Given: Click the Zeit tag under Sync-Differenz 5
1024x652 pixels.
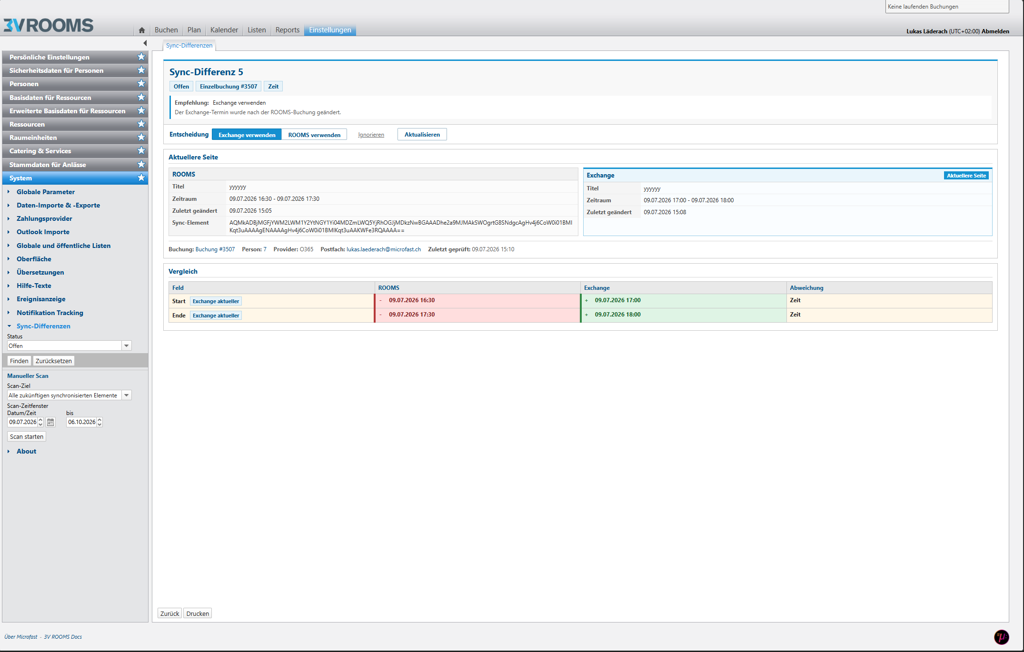Looking at the screenshot, I should [273, 86].
